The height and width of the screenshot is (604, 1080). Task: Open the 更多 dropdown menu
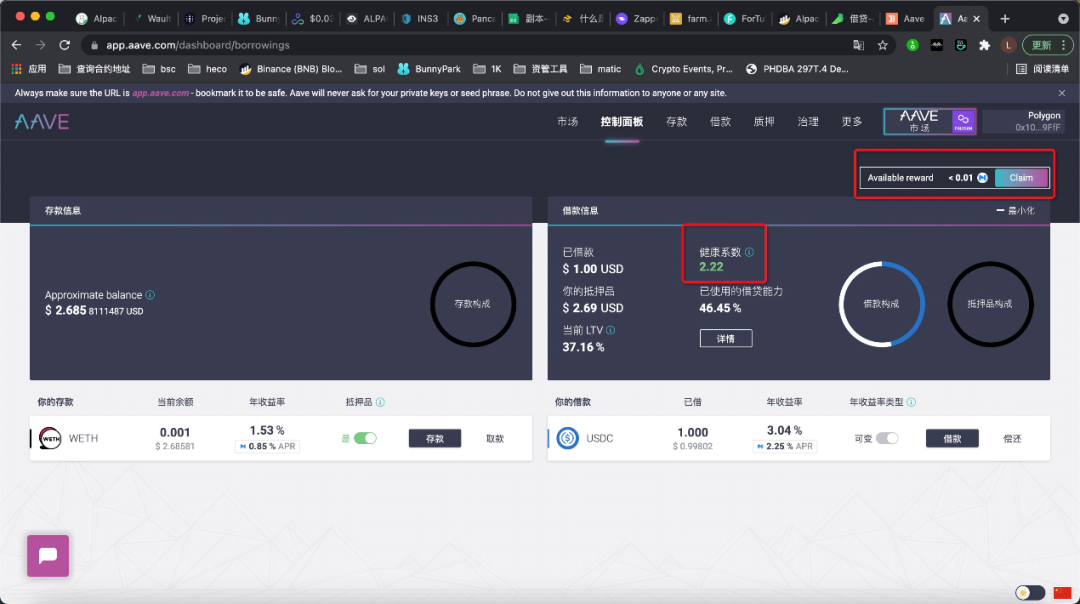click(851, 121)
